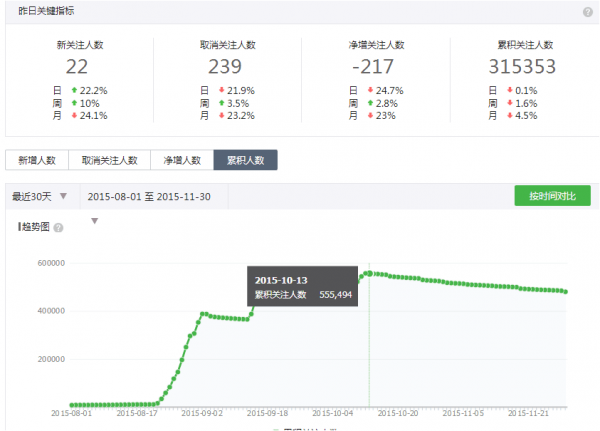Viewport: 600px width, 431px height.
Task: Click the last data point on the chart line
Action: [566, 292]
